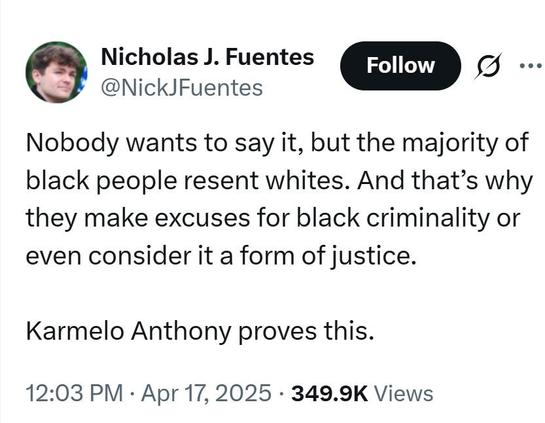Click the 'Karmelo Anthony proves this.' line
Screen dimensions: 545x423
click(200, 331)
